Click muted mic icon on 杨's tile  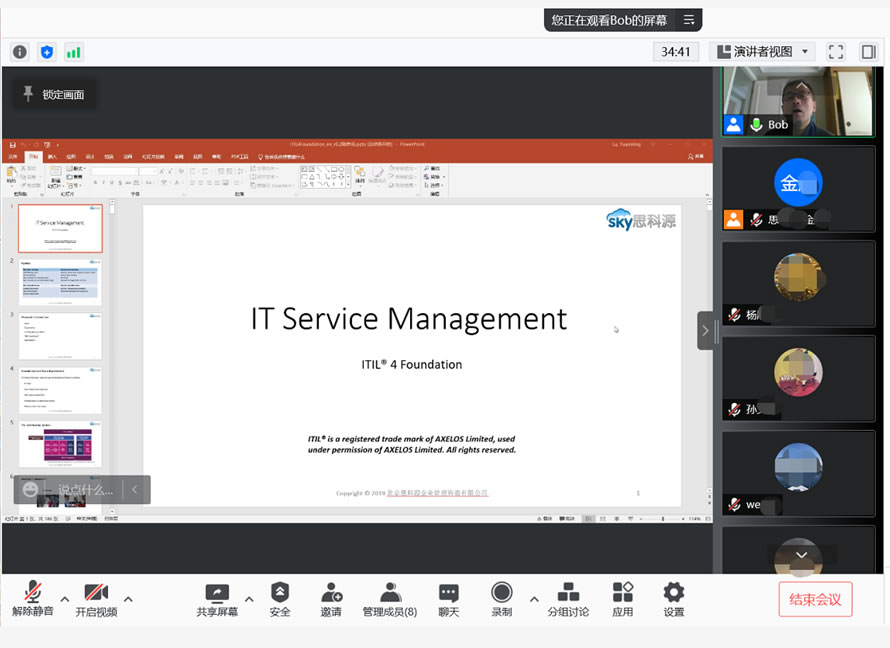point(734,314)
